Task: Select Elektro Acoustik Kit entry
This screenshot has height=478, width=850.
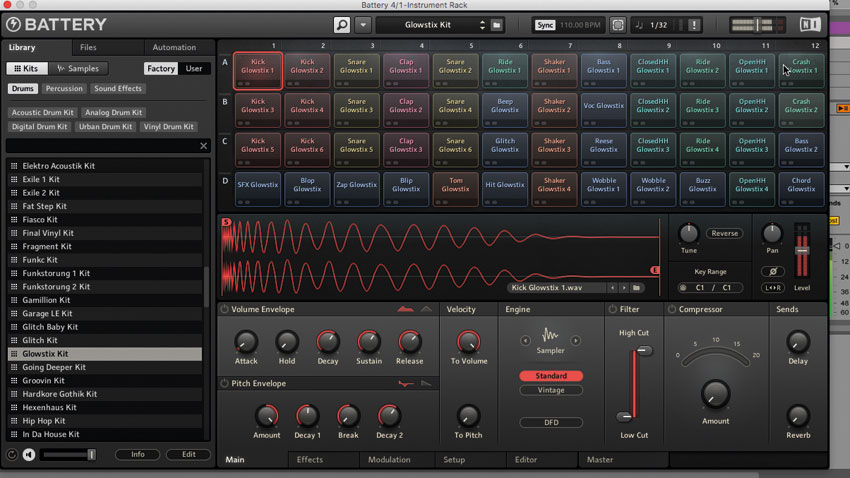Action: click(x=105, y=166)
